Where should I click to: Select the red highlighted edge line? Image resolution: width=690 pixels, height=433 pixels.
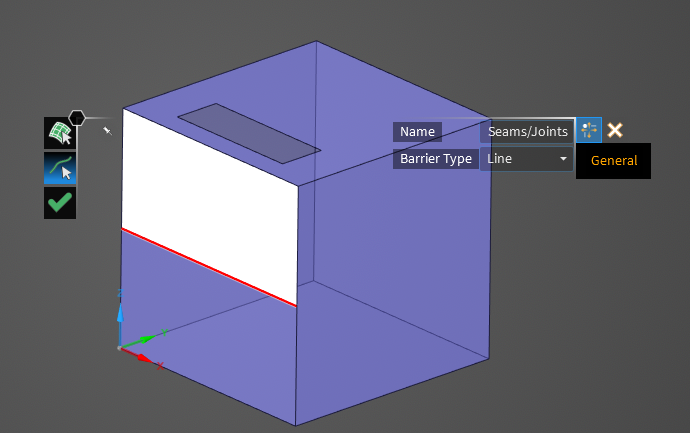coord(209,267)
